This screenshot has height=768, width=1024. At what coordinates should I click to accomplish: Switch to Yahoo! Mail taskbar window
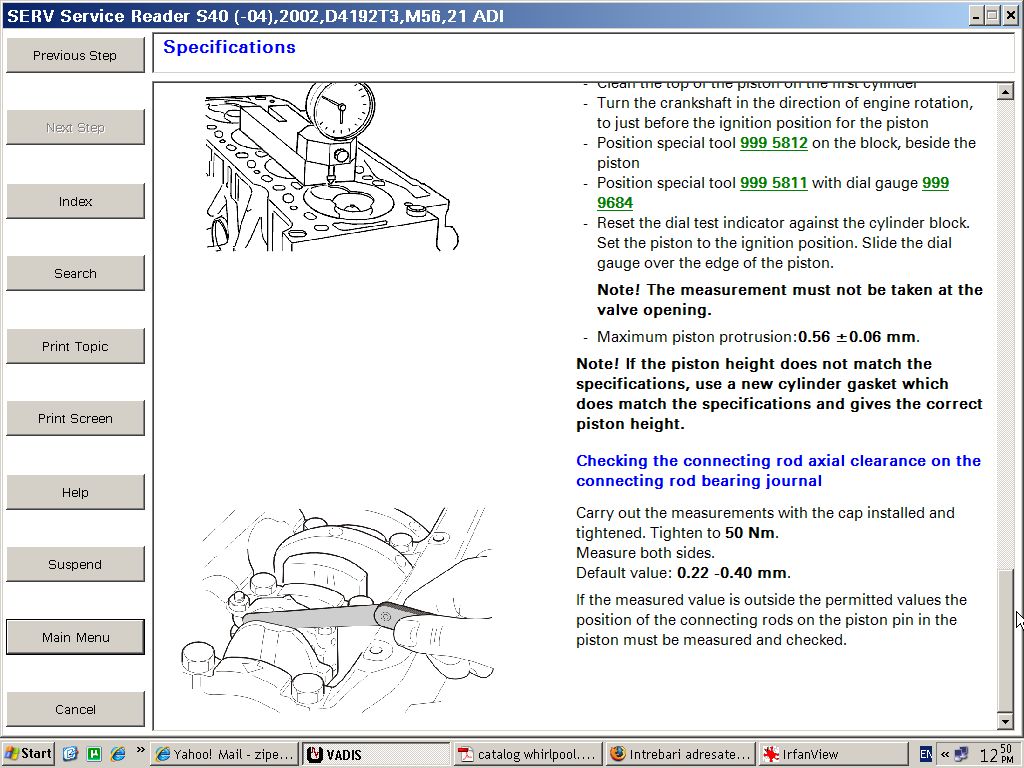pyautogui.click(x=224, y=754)
